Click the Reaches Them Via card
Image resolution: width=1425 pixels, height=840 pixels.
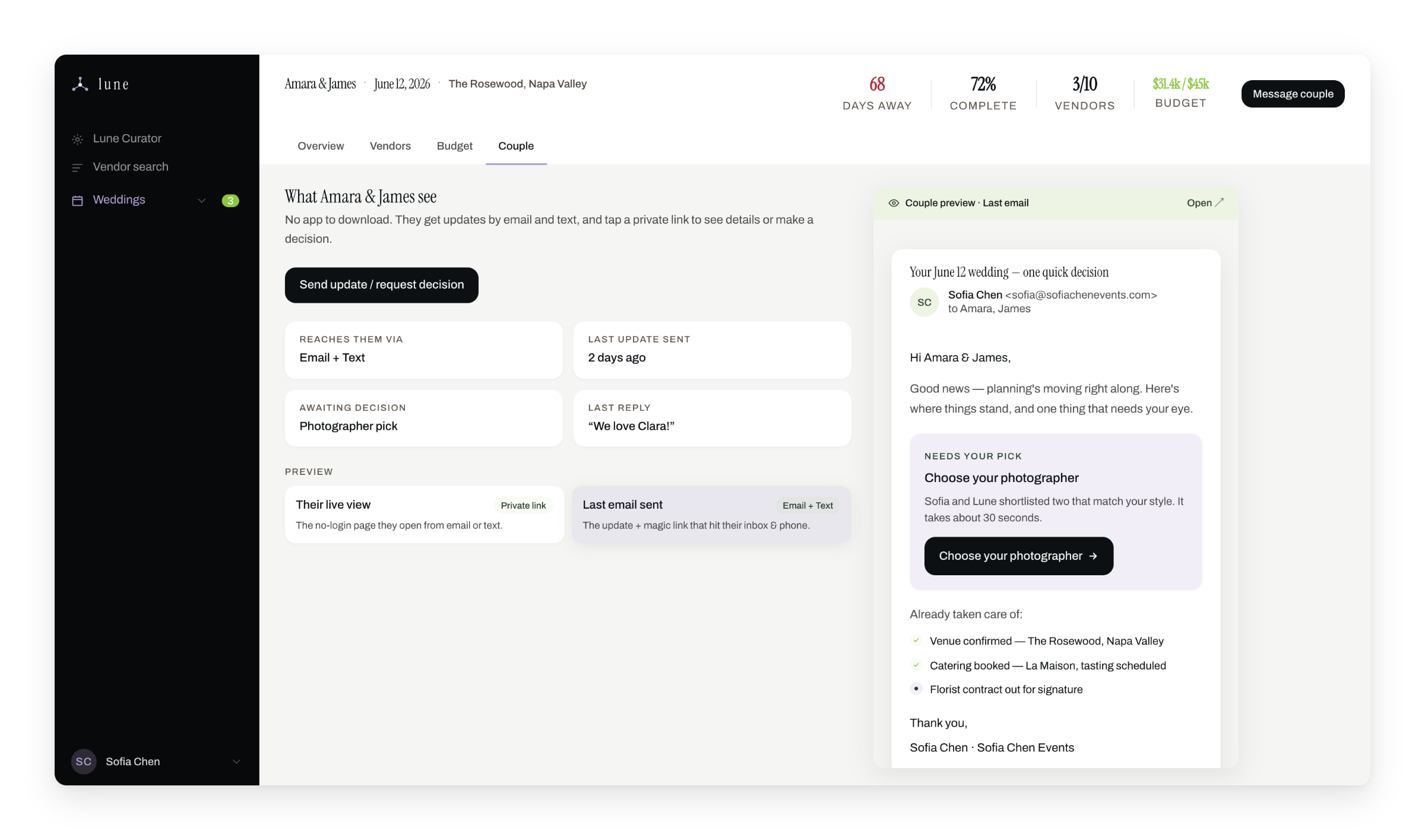pyautogui.click(x=424, y=350)
